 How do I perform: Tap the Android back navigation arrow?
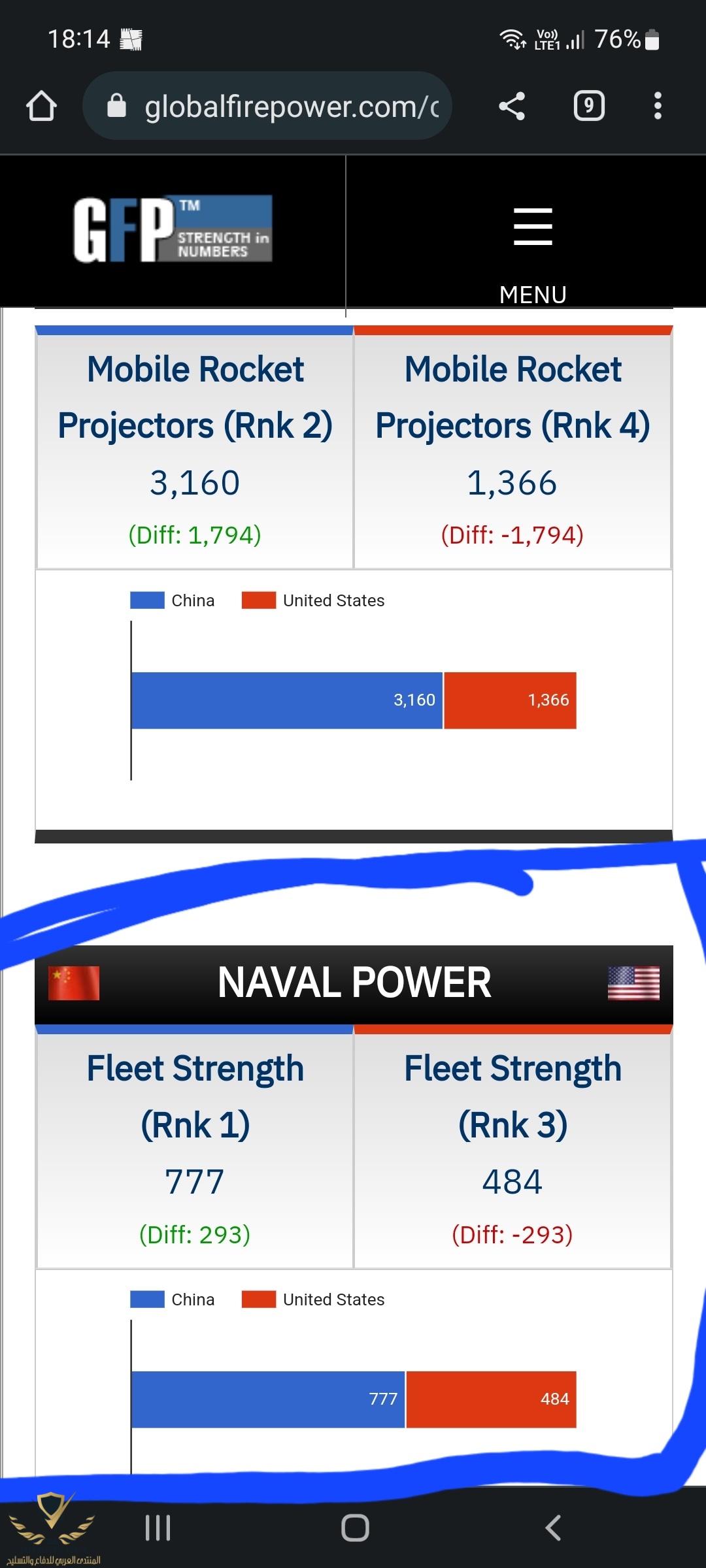pos(553,1528)
